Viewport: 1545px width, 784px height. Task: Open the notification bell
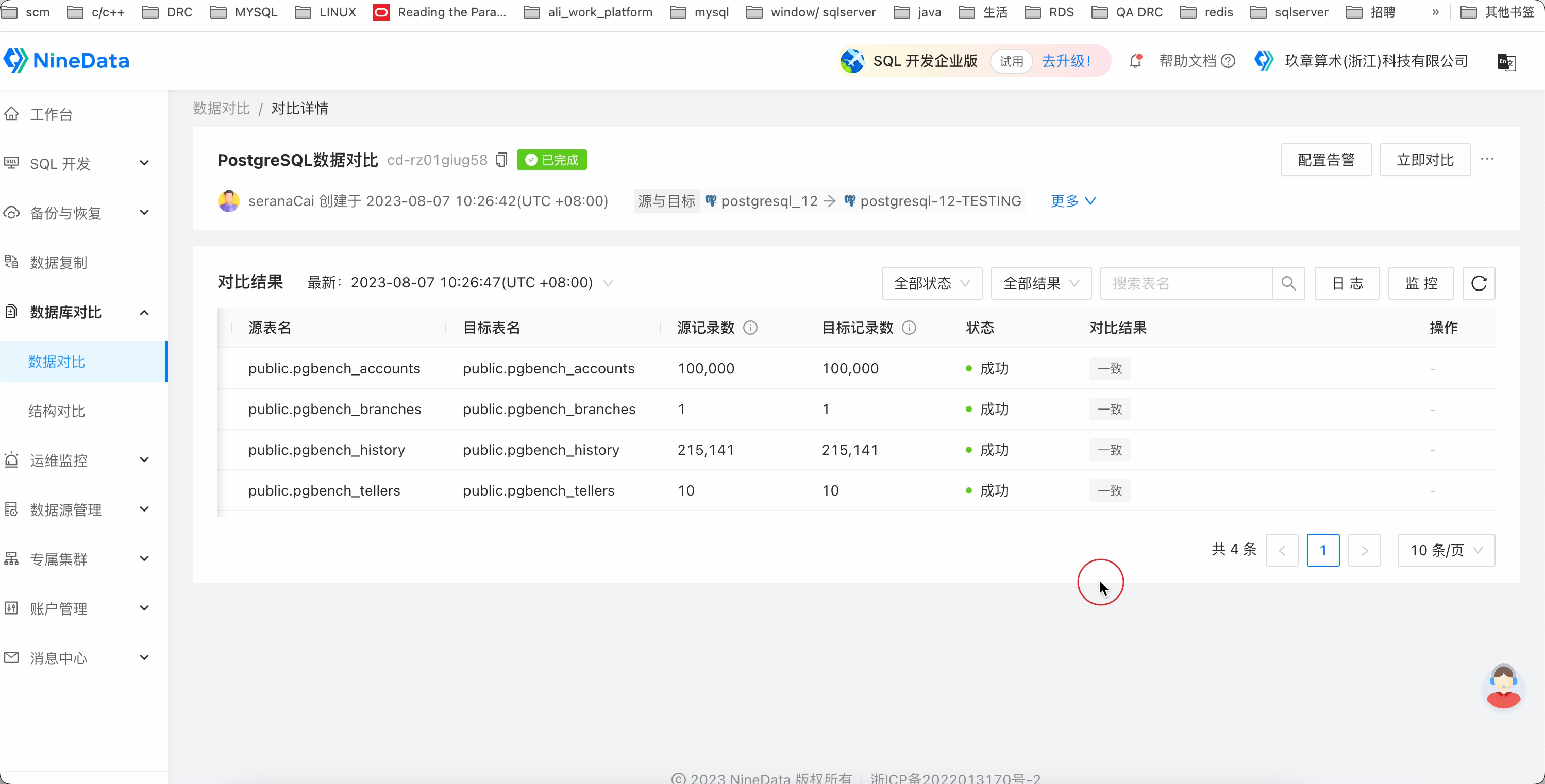click(x=1135, y=61)
